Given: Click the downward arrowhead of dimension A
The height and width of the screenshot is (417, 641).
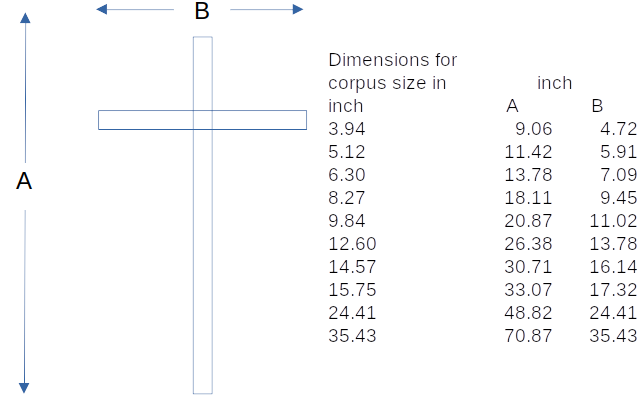Looking at the screenshot, I should (x=26, y=387).
